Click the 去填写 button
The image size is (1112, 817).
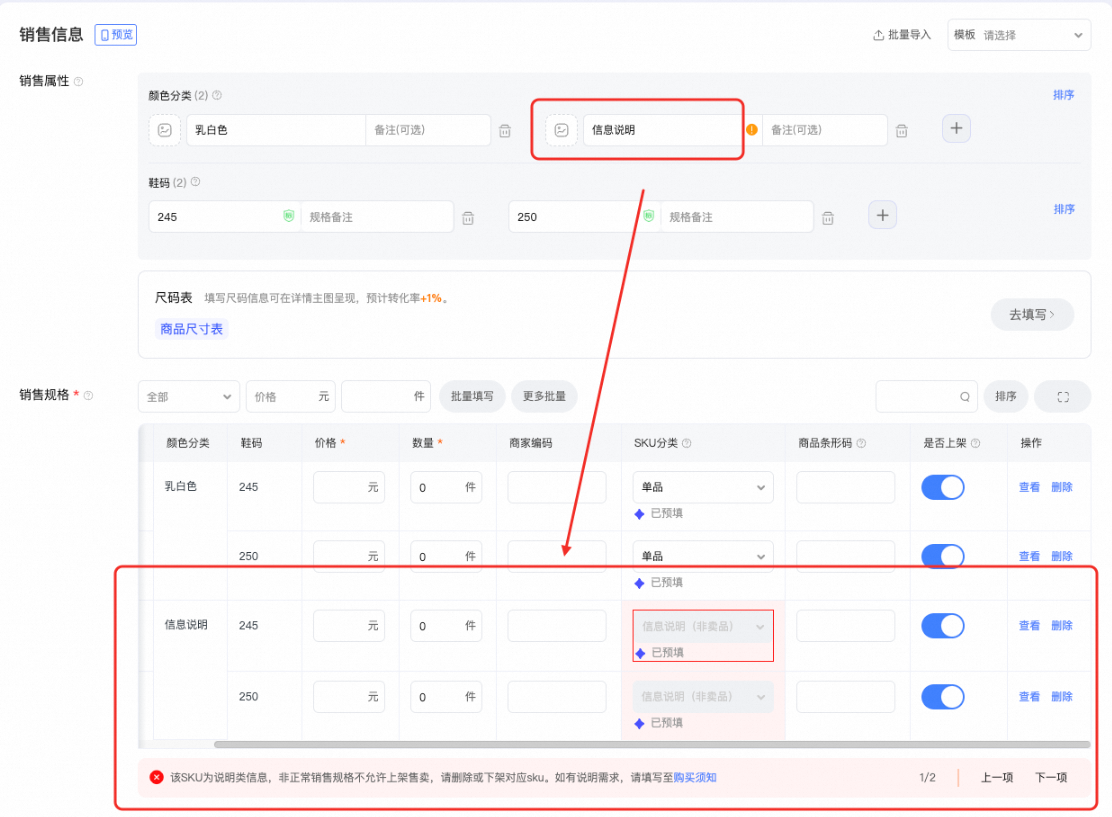coord(1032,314)
